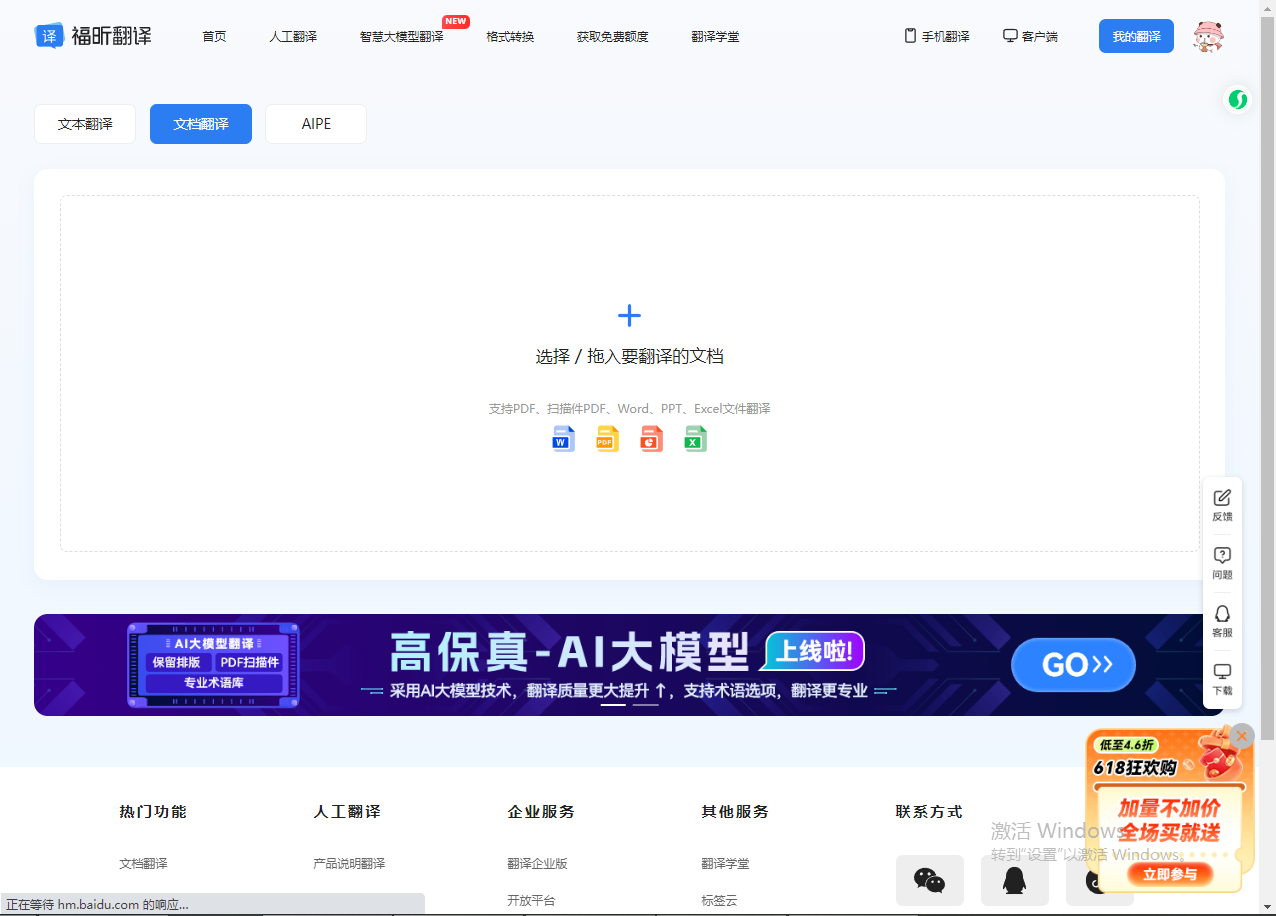Open footer link 标签云
Image resolution: width=1276 pixels, height=916 pixels.
tap(719, 900)
